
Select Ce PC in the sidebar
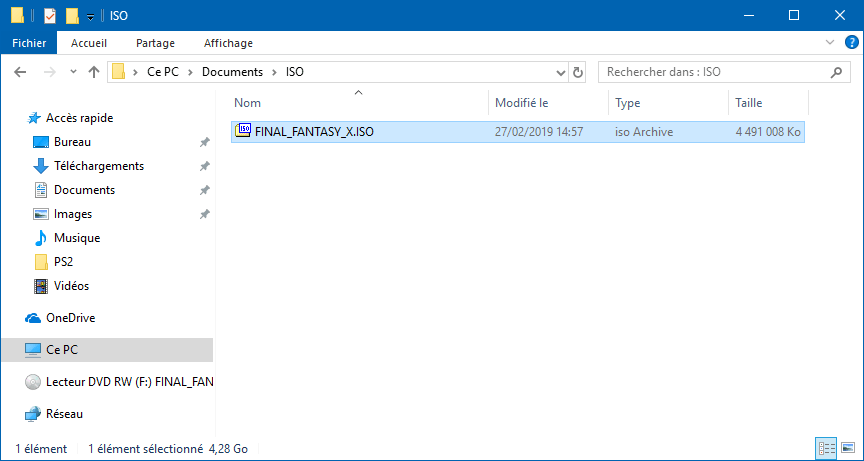[x=107, y=350]
